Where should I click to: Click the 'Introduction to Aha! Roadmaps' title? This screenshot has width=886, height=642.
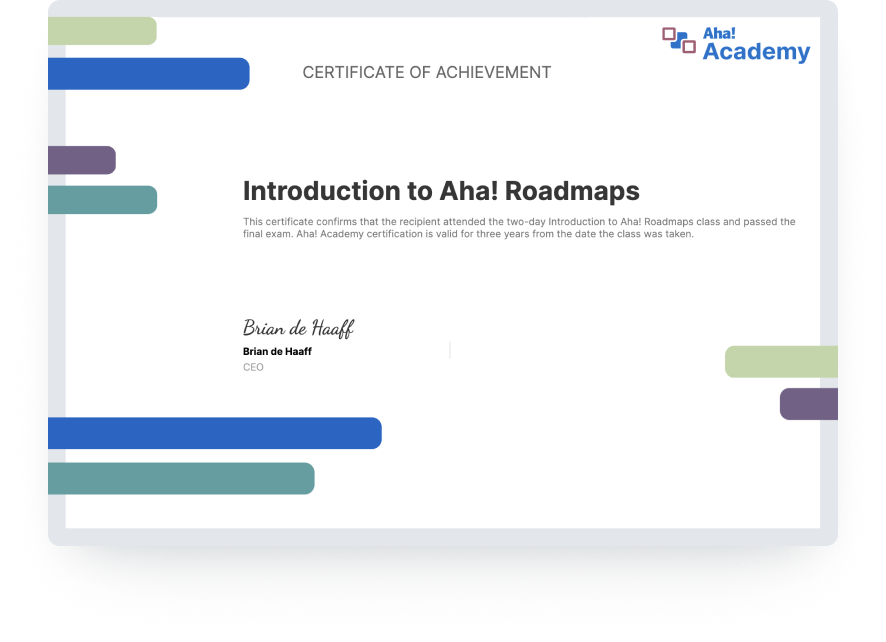click(441, 190)
